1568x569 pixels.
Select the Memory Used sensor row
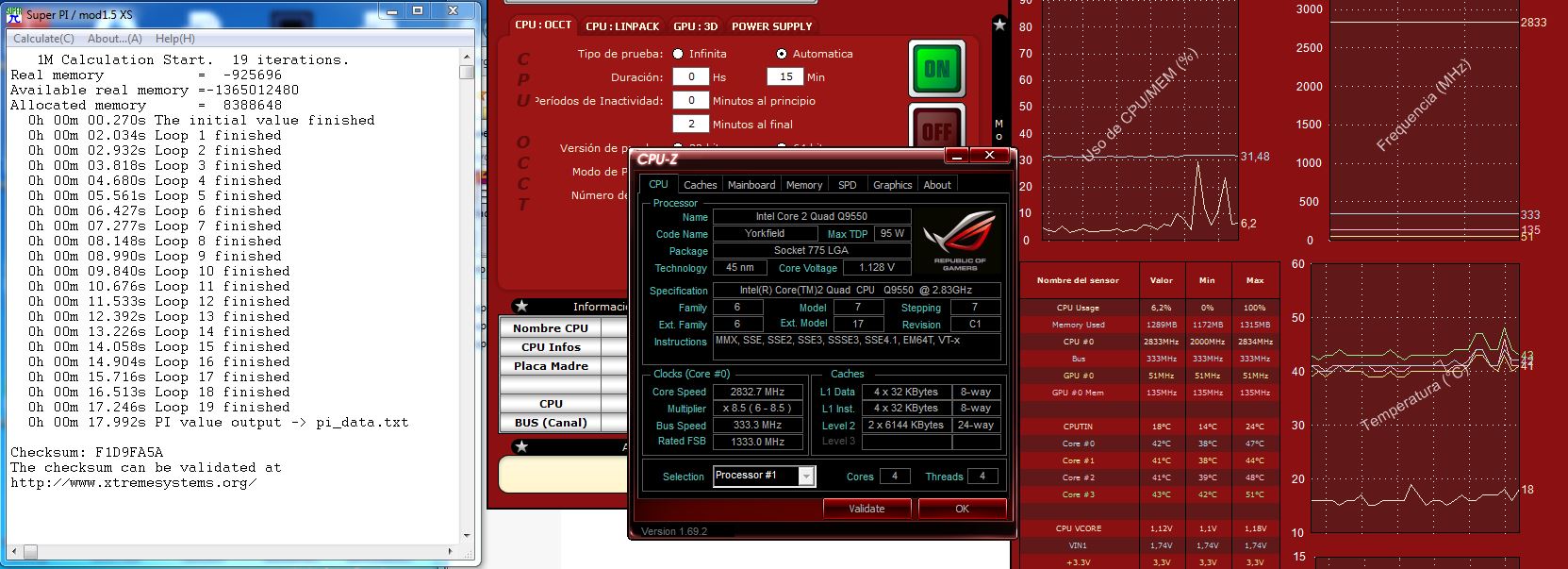point(1149,325)
